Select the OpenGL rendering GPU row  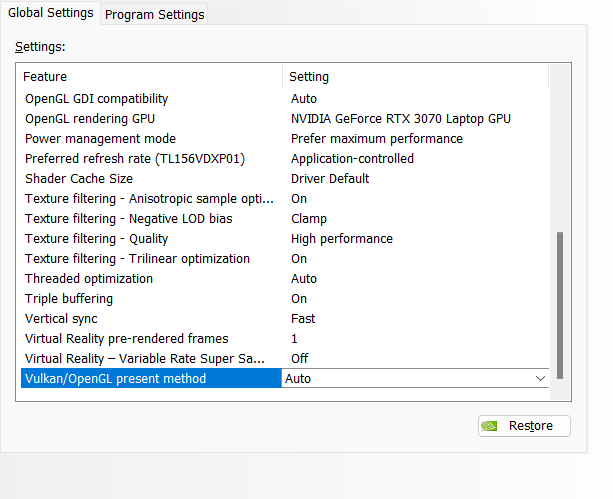pyautogui.click(x=88, y=119)
